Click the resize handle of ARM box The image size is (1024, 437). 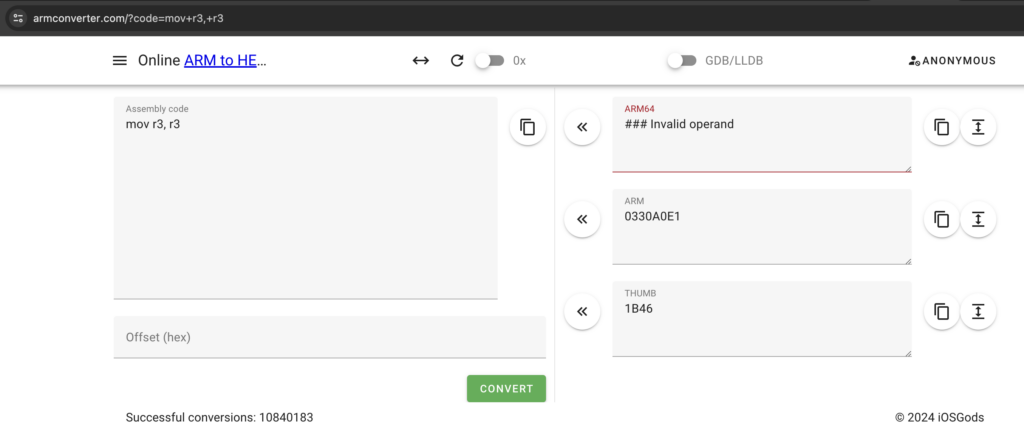[x=907, y=260]
